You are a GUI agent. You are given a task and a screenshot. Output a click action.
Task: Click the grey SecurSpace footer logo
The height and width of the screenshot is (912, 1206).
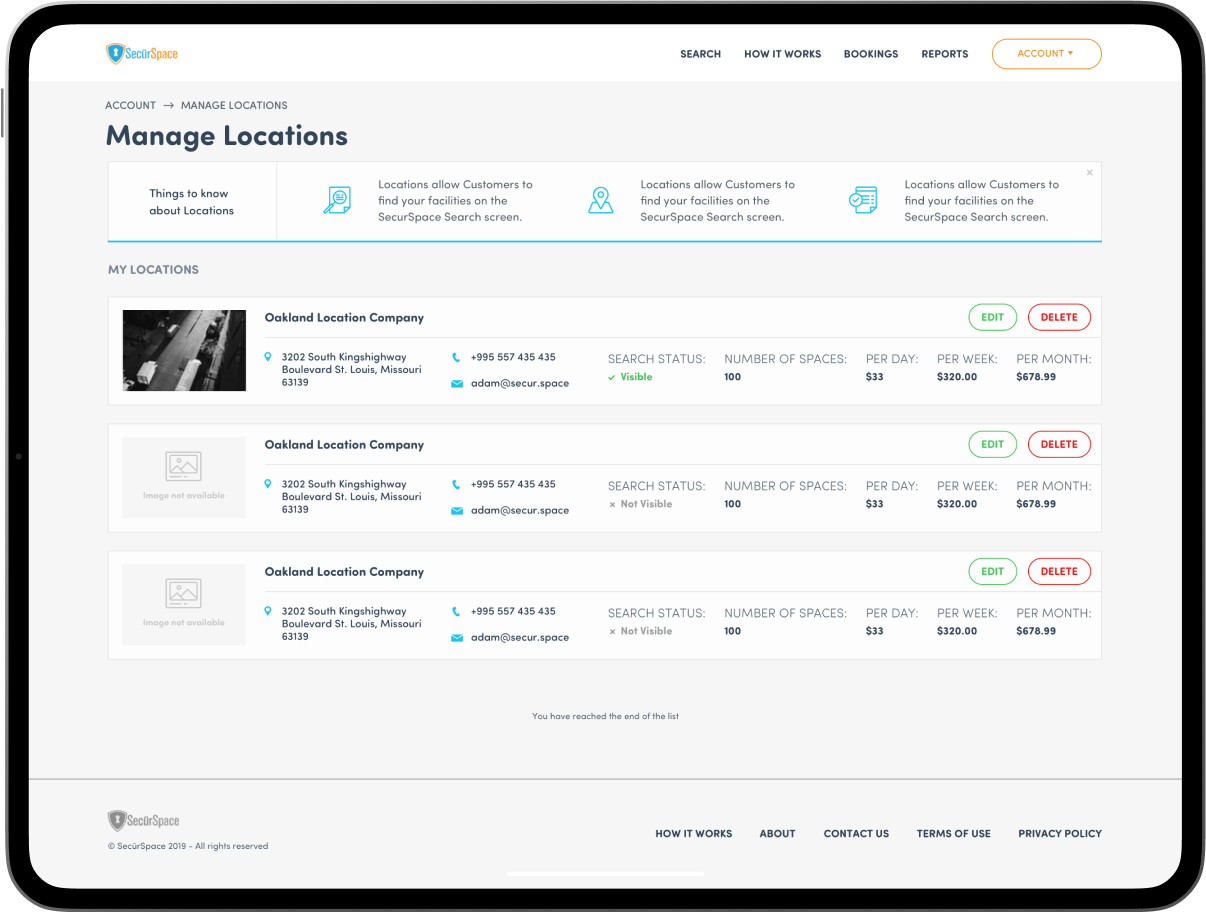tap(144, 821)
